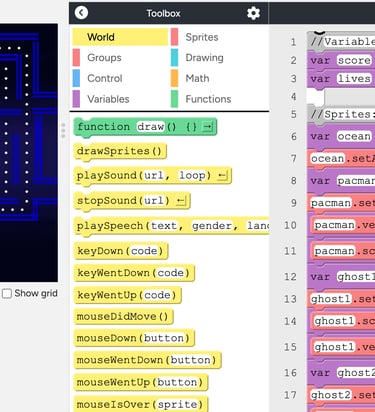The height and width of the screenshot is (412, 375).
Task: Pick the stopSound(url) block
Action: click(132, 201)
